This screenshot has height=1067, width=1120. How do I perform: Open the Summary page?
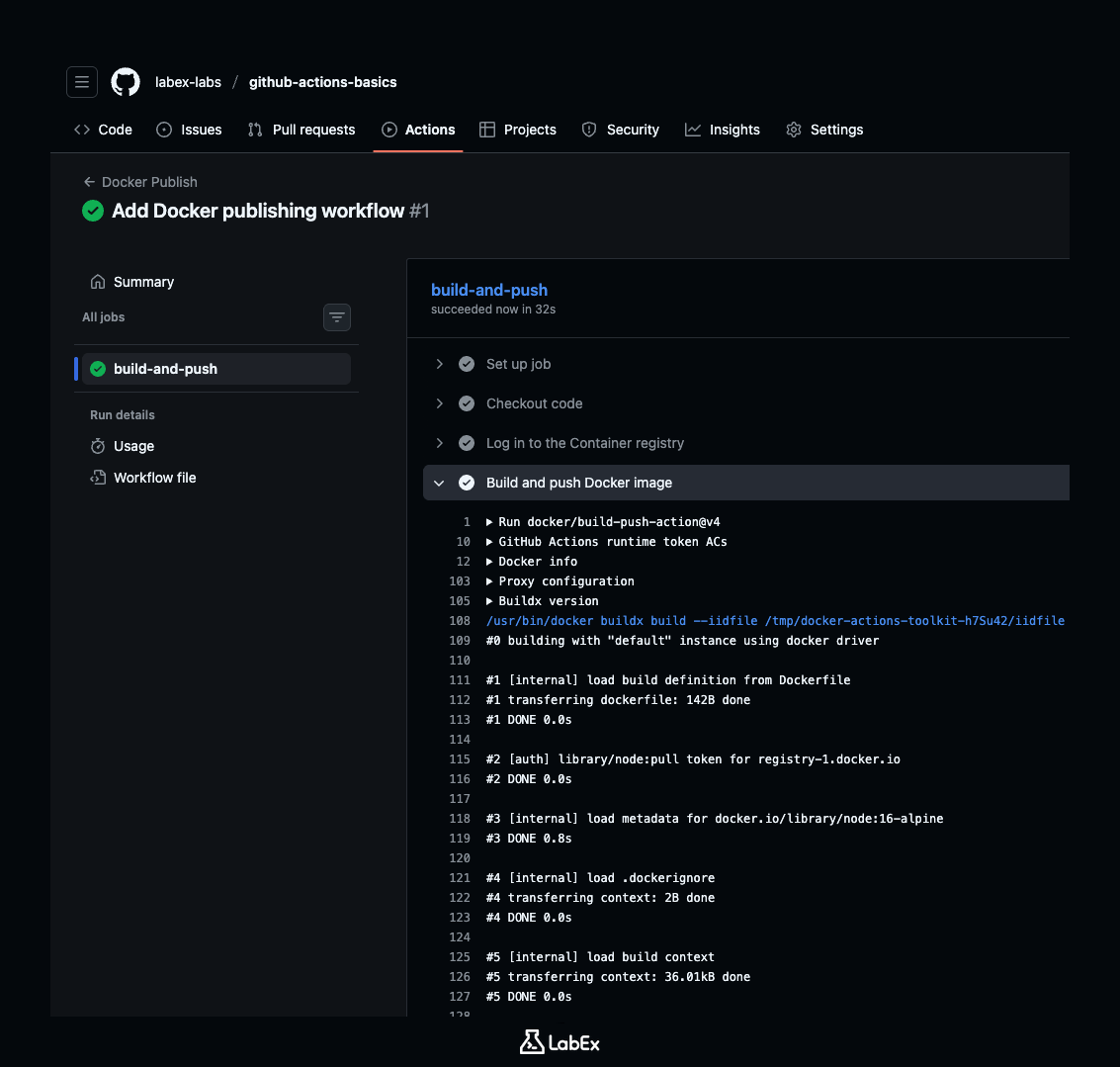(143, 282)
